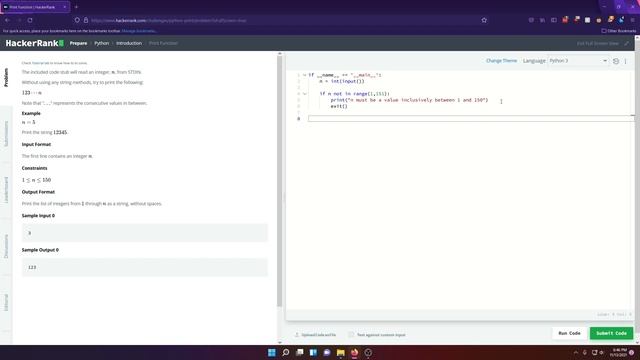Image resolution: width=640 pixels, height=360 pixels.
Task: Select the Print Function browser tab
Action: [35, 7]
